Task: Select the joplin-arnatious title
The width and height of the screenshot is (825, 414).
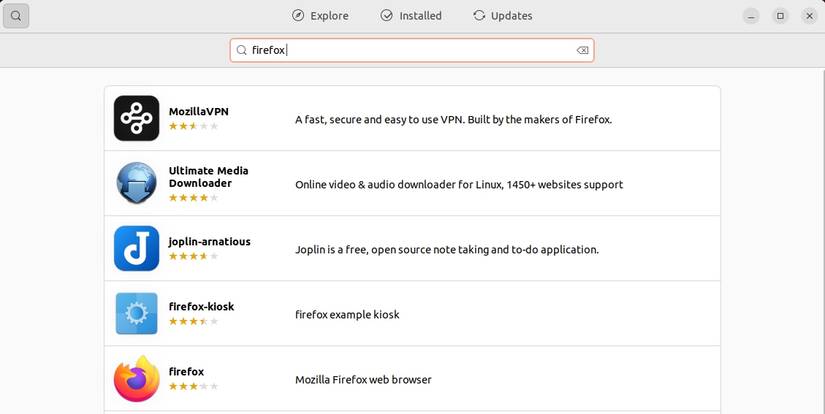Action: (209, 242)
